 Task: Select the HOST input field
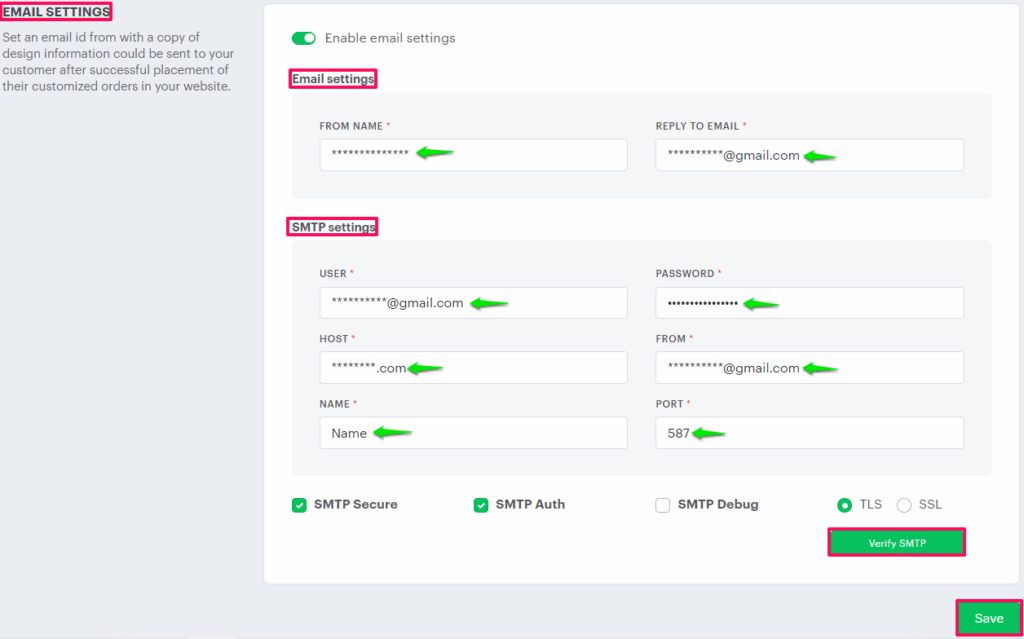(x=473, y=368)
